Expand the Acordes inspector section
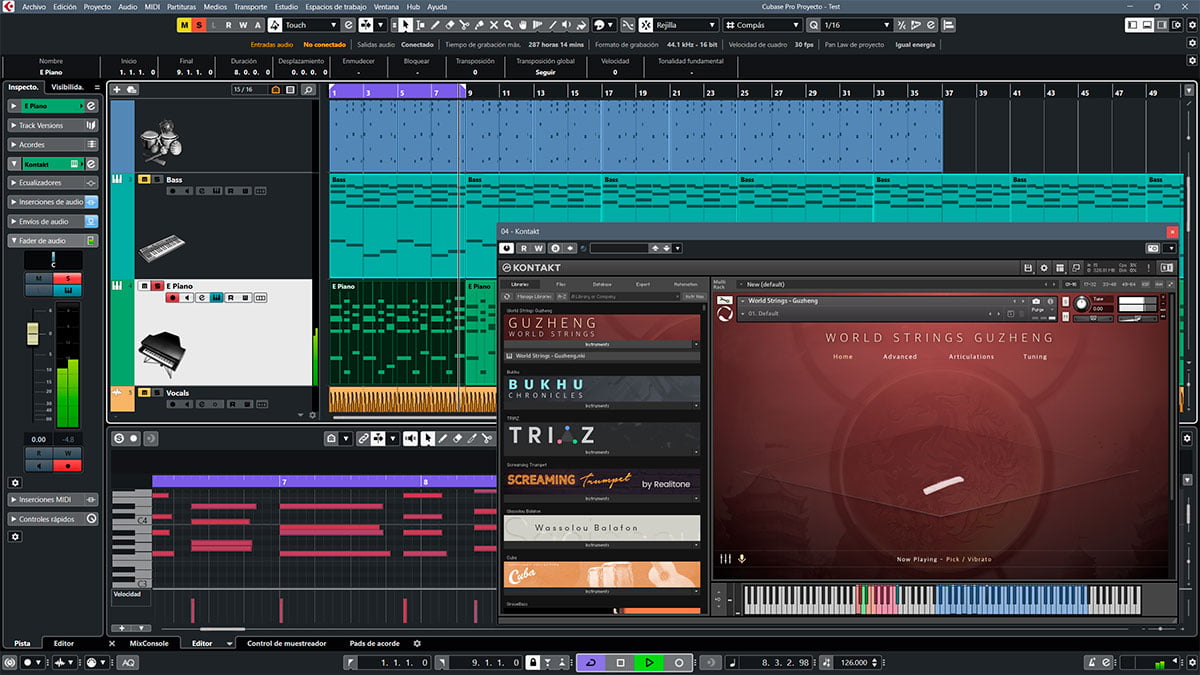Image resolution: width=1200 pixels, height=675 pixels. click(53, 144)
